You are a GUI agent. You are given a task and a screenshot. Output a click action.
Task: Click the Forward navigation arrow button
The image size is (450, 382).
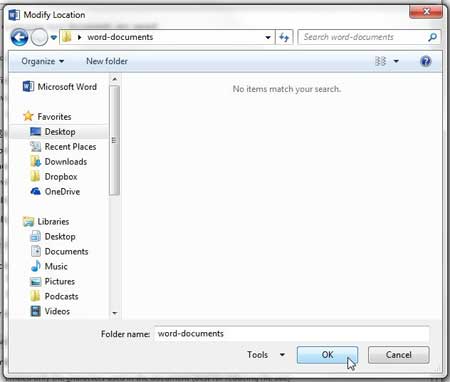39,37
